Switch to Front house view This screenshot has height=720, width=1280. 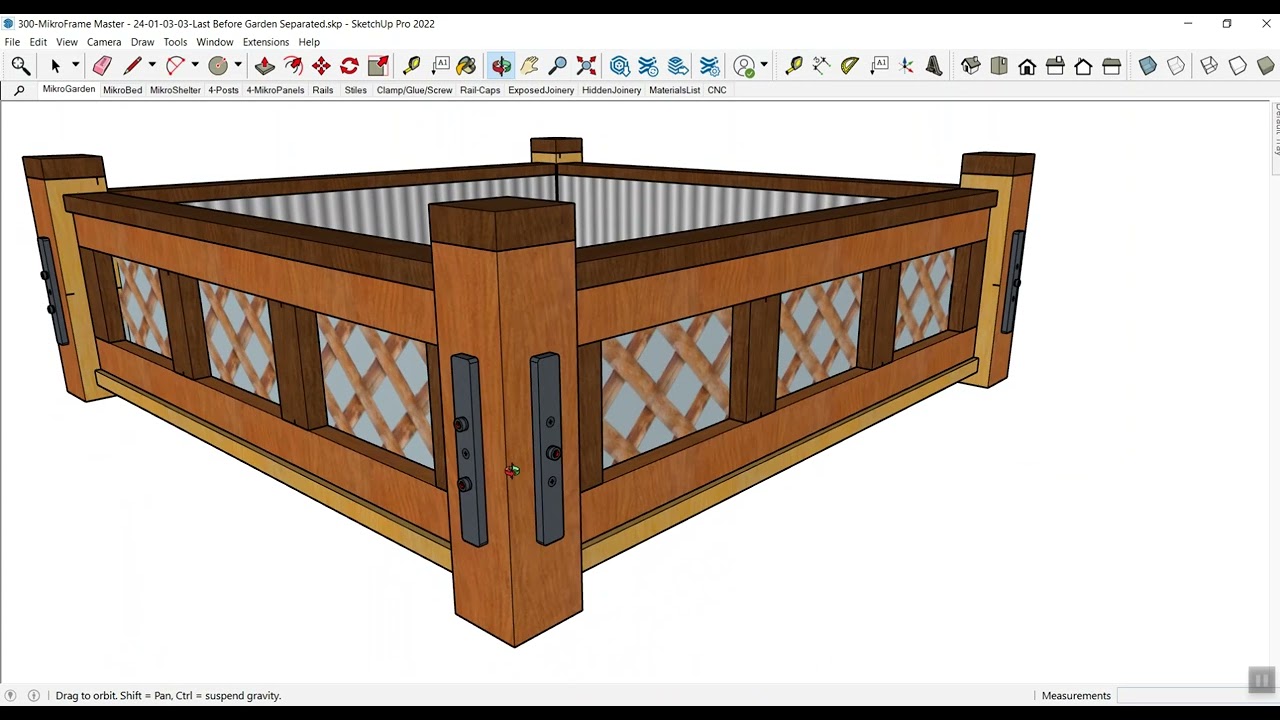1027,66
